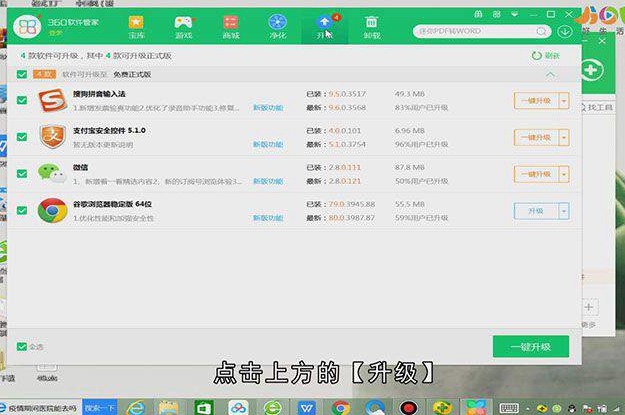Expand the dropdown arrow beside 谷歌浏览器 upgrade

click(564, 211)
